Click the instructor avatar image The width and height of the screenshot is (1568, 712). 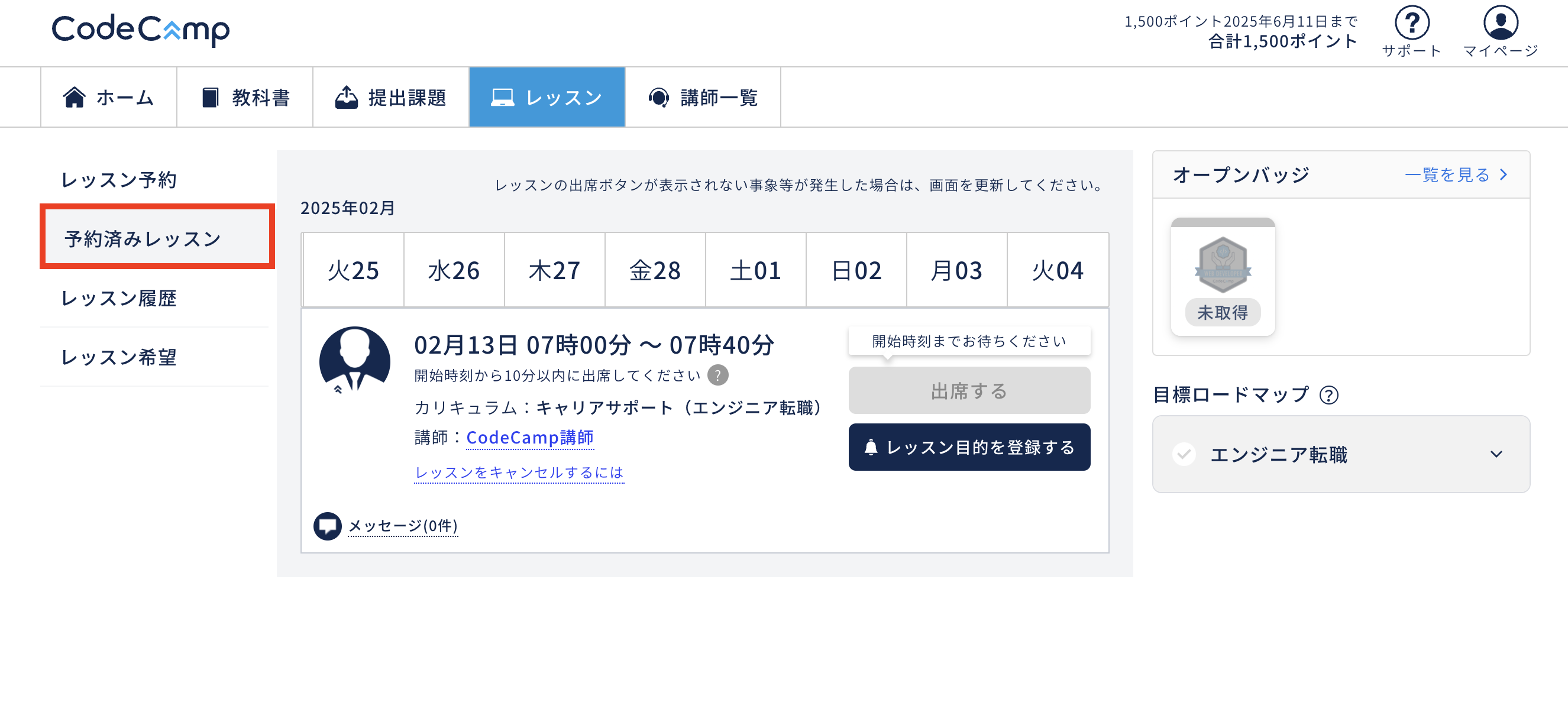(355, 360)
